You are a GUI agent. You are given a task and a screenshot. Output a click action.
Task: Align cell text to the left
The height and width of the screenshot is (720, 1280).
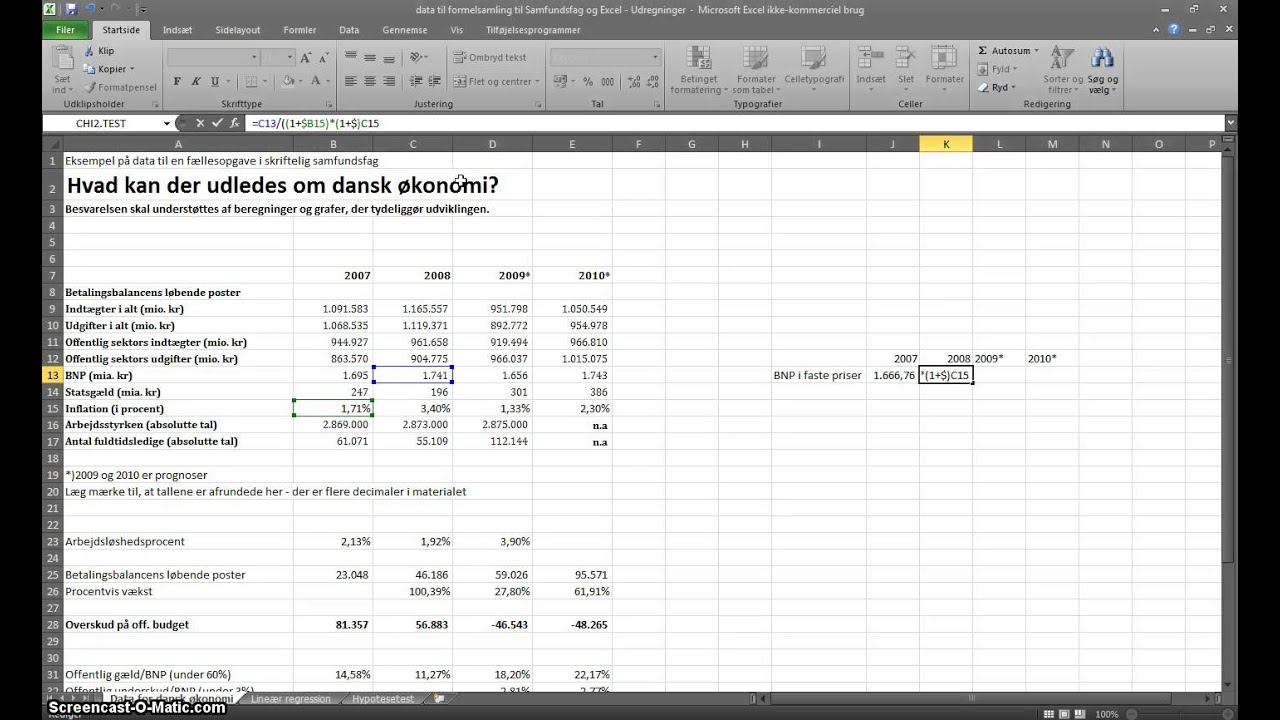tap(351, 81)
